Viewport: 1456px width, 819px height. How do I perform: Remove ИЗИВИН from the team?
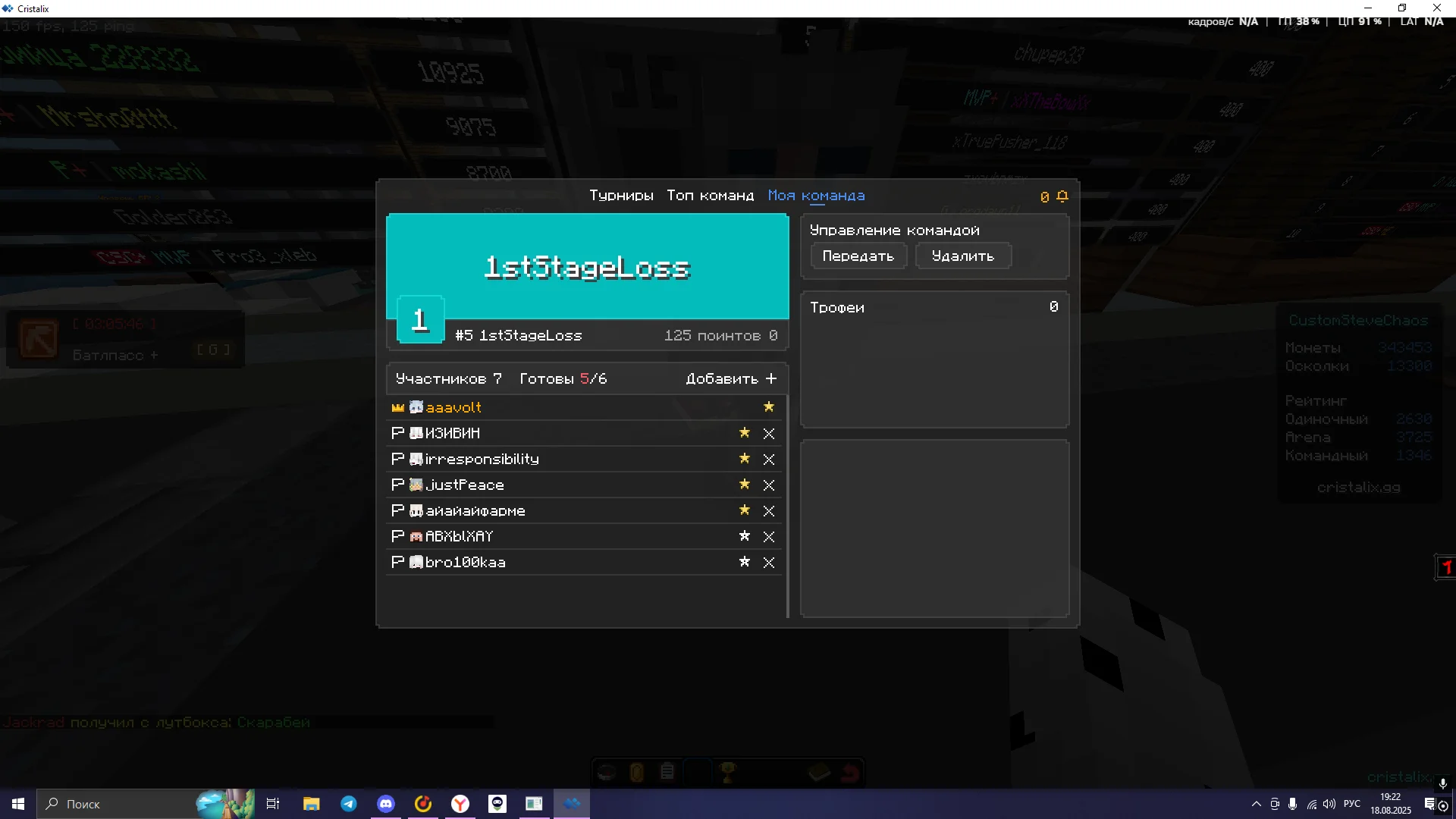click(769, 434)
